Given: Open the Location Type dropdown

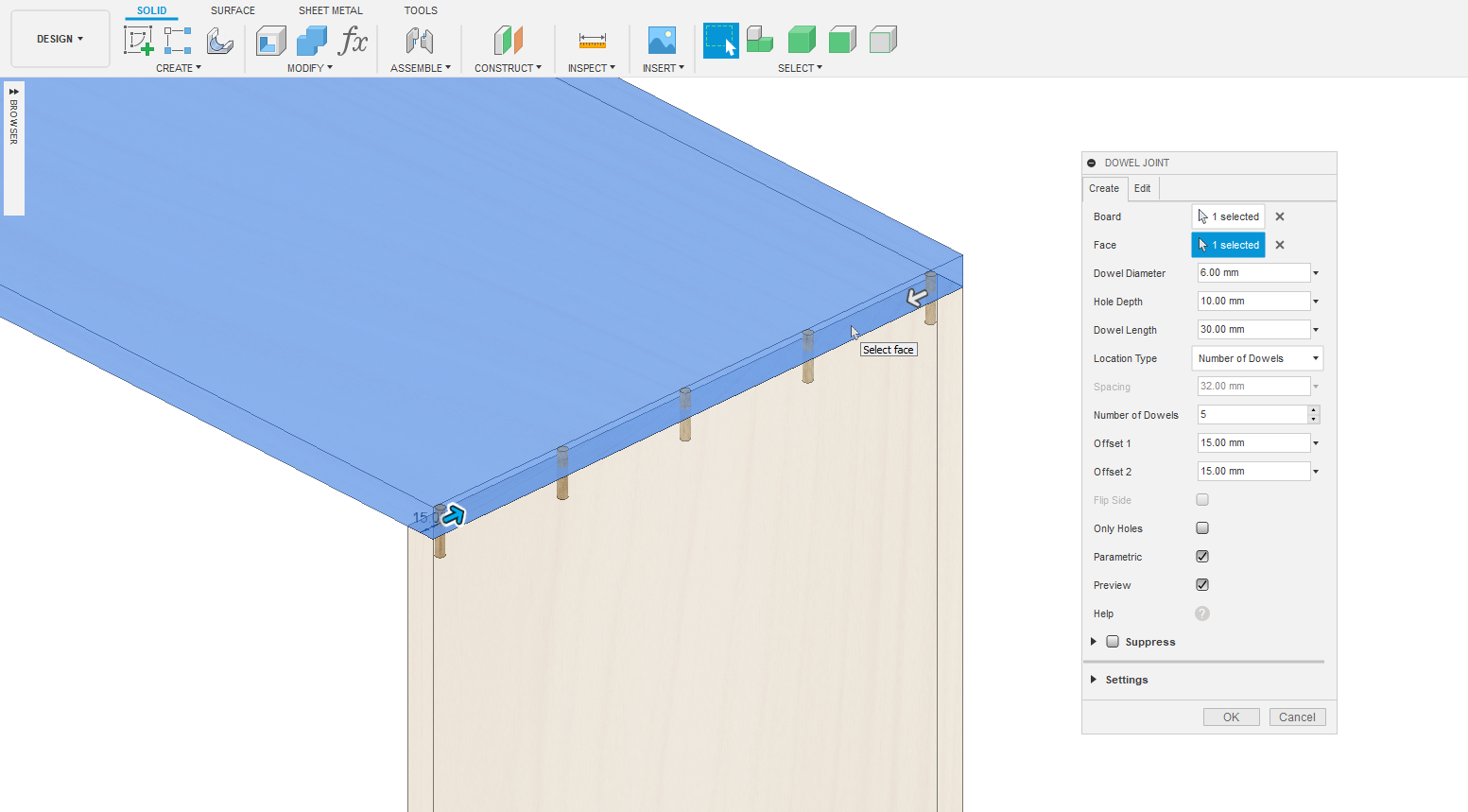Looking at the screenshot, I should point(1256,358).
